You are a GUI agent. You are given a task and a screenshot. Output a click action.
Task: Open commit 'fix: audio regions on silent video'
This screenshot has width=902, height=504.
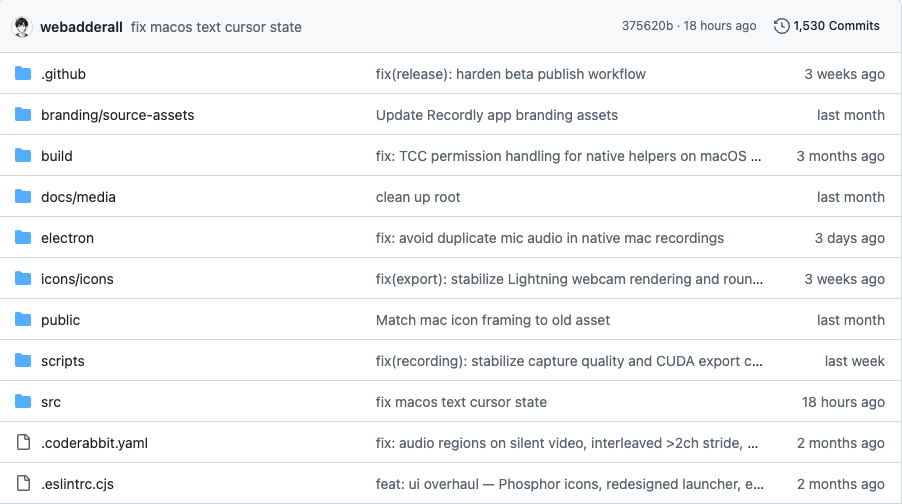pyautogui.click(x=567, y=443)
